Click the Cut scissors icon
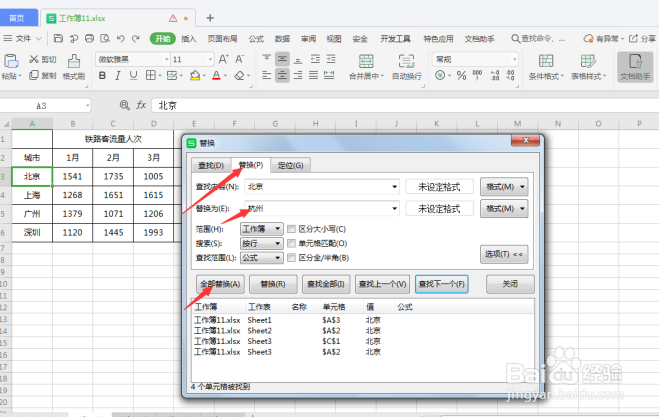659x417 pixels. [x=34, y=59]
